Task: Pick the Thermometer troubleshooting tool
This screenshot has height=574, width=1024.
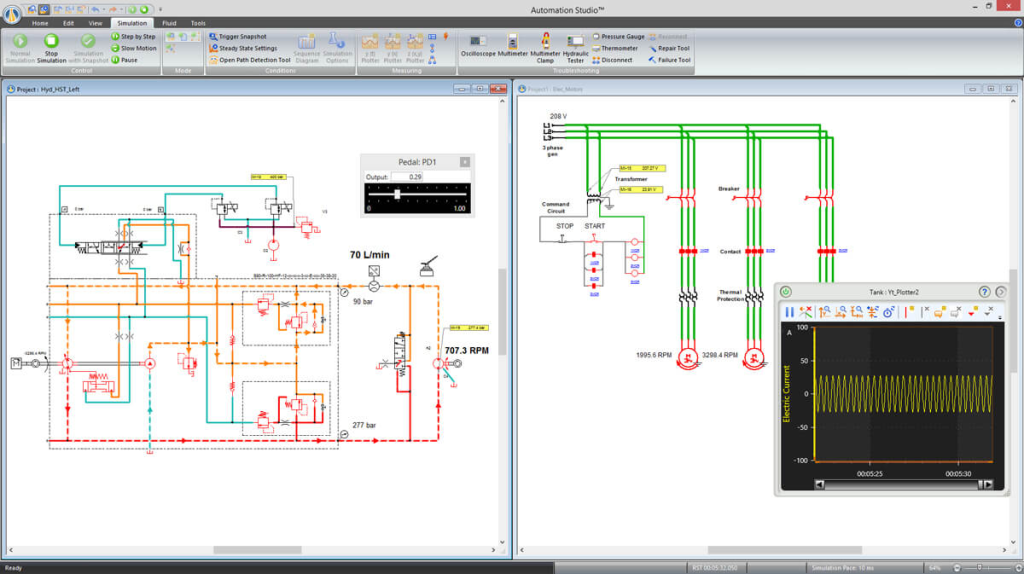Action: point(615,48)
